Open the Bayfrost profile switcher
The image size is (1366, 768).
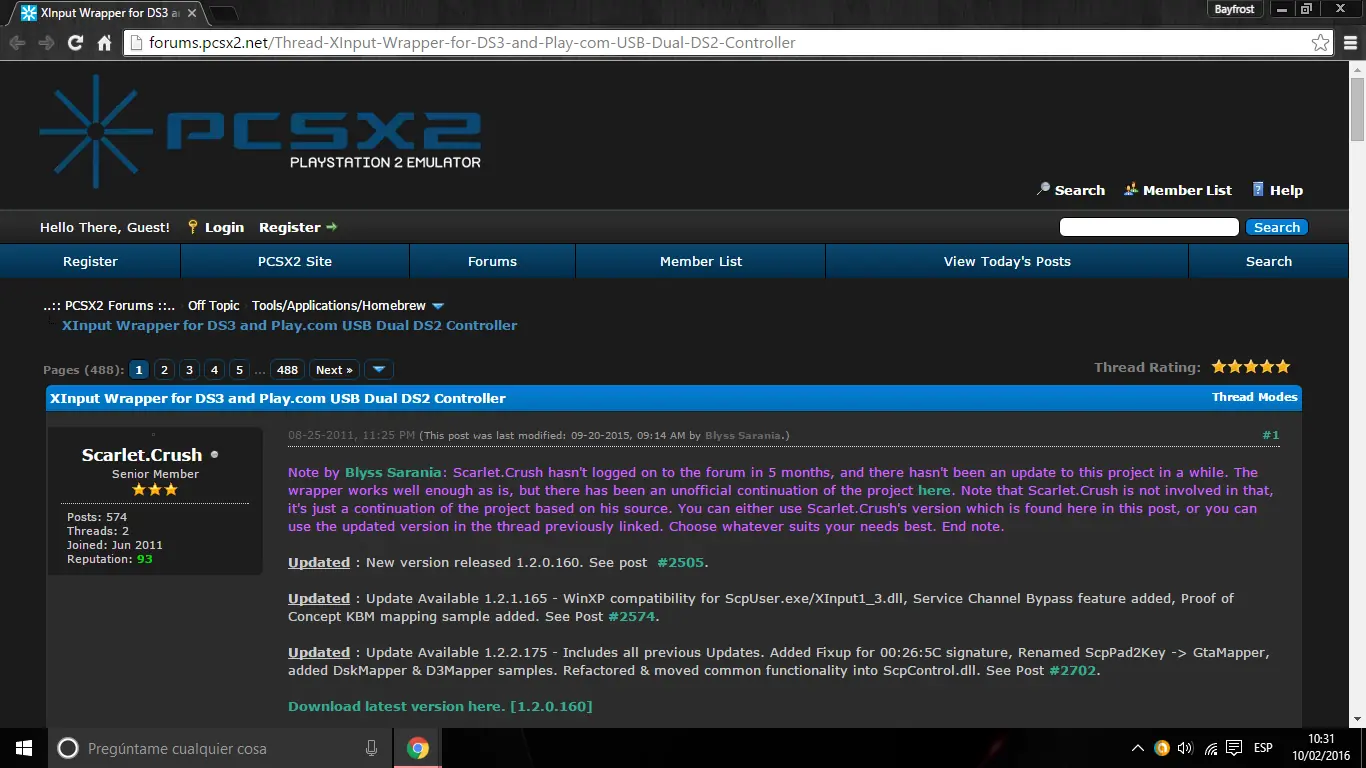coord(1234,9)
